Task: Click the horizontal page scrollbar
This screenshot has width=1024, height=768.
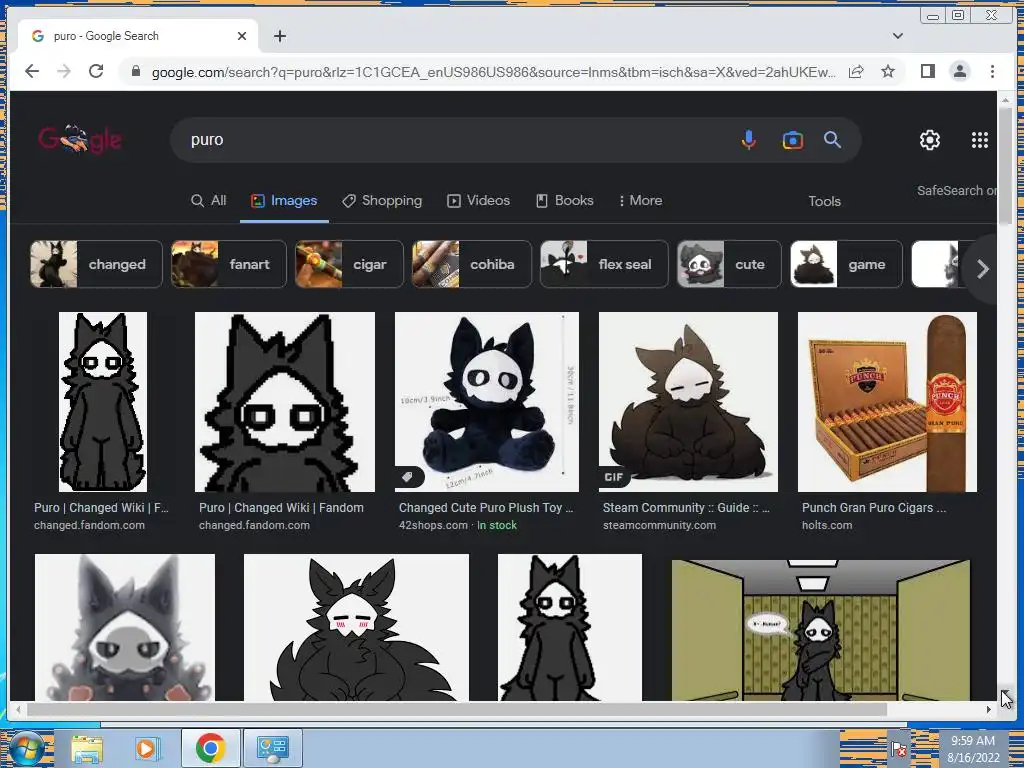Action: [456, 709]
